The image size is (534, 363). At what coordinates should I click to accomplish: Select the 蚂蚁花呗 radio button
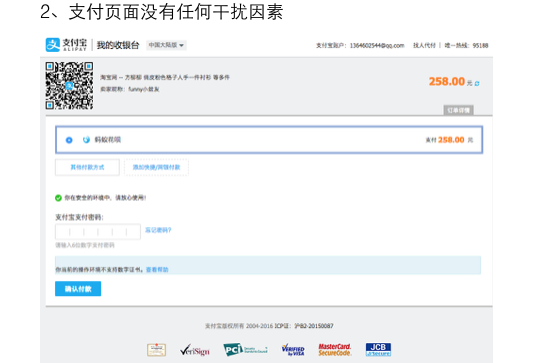69,140
